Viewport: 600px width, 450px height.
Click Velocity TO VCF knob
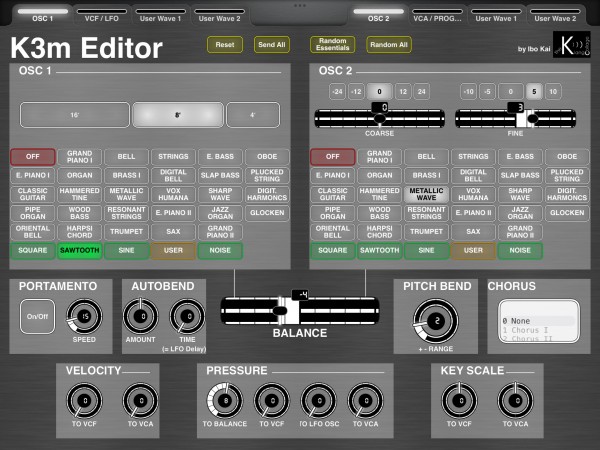84,401
